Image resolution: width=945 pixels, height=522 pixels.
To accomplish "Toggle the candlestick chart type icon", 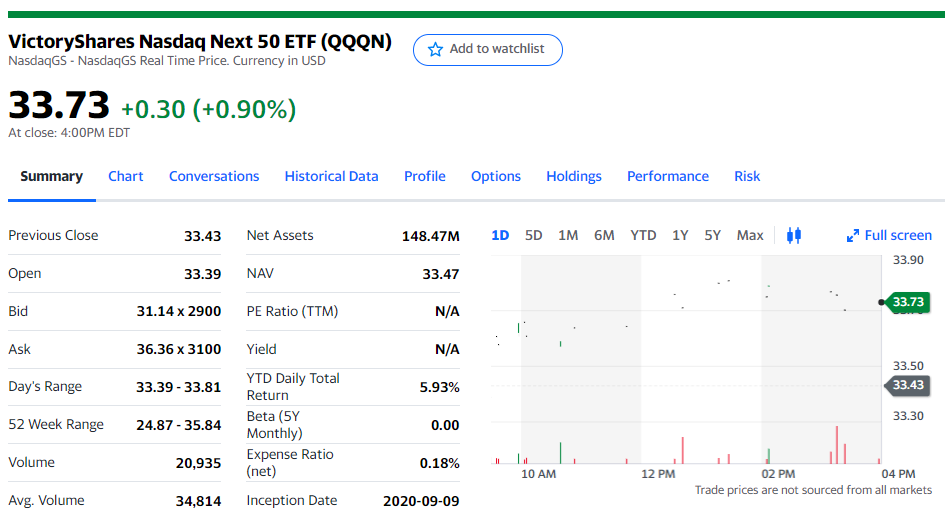I will (794, 235).
